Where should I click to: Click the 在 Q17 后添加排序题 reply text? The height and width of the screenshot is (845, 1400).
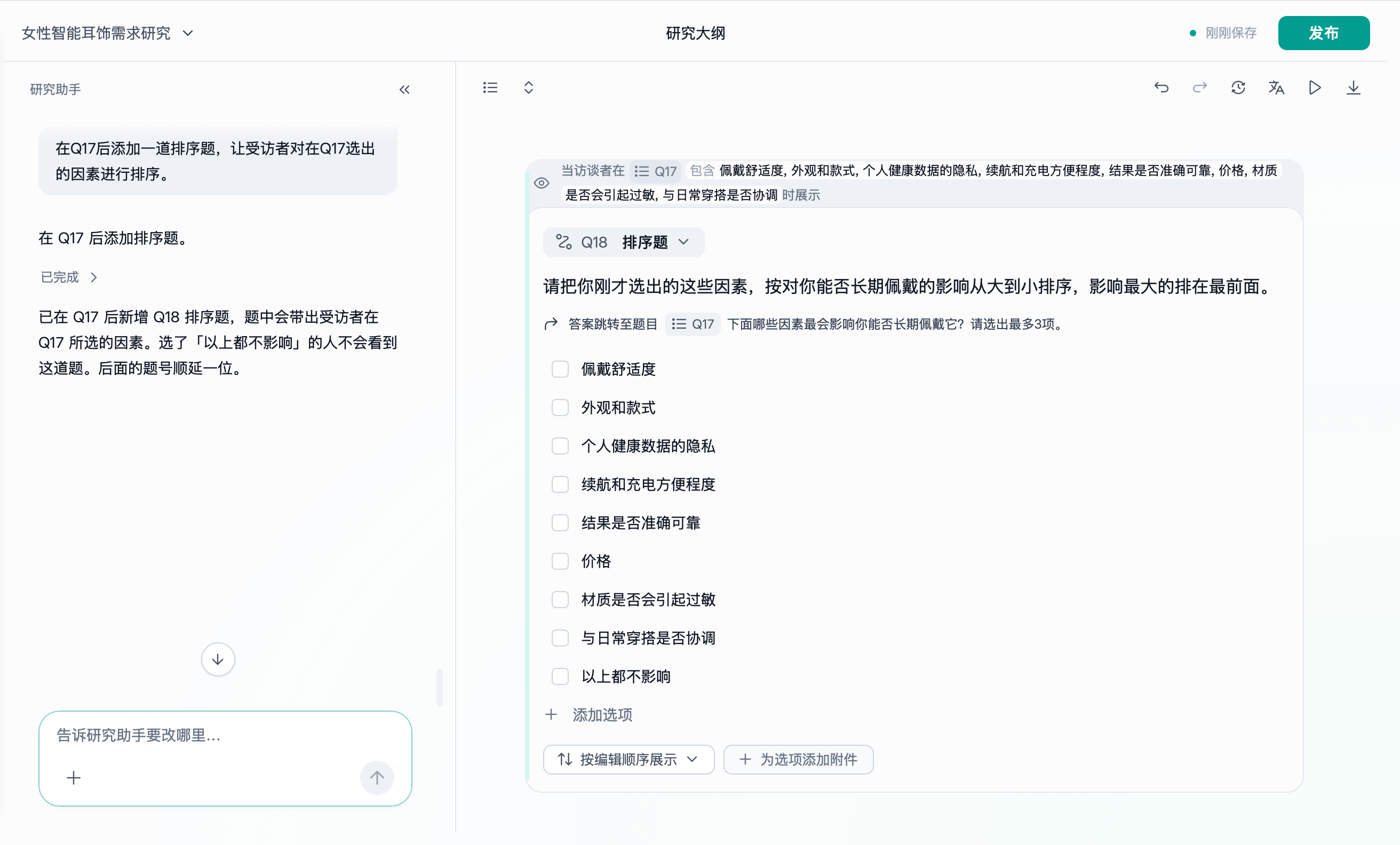(113, 238)
